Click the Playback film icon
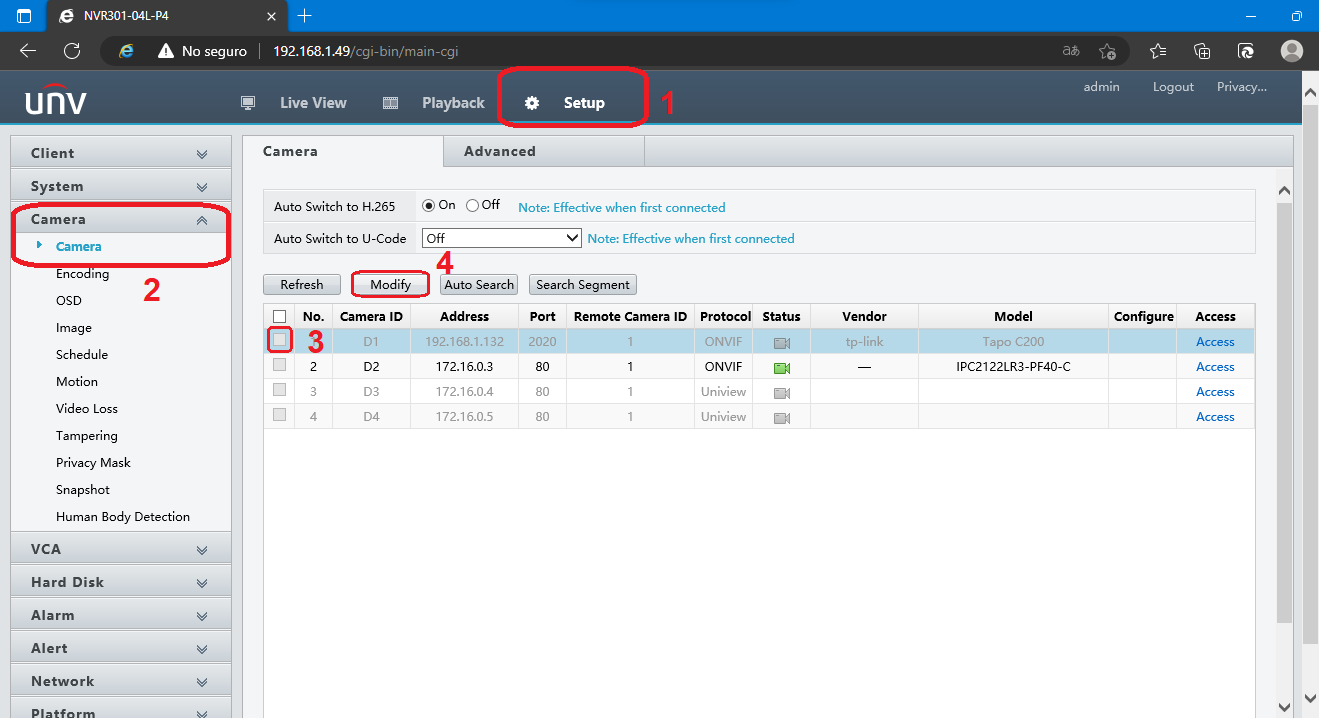The width and height of the screenshot is (1319, 718). point(391,103)
